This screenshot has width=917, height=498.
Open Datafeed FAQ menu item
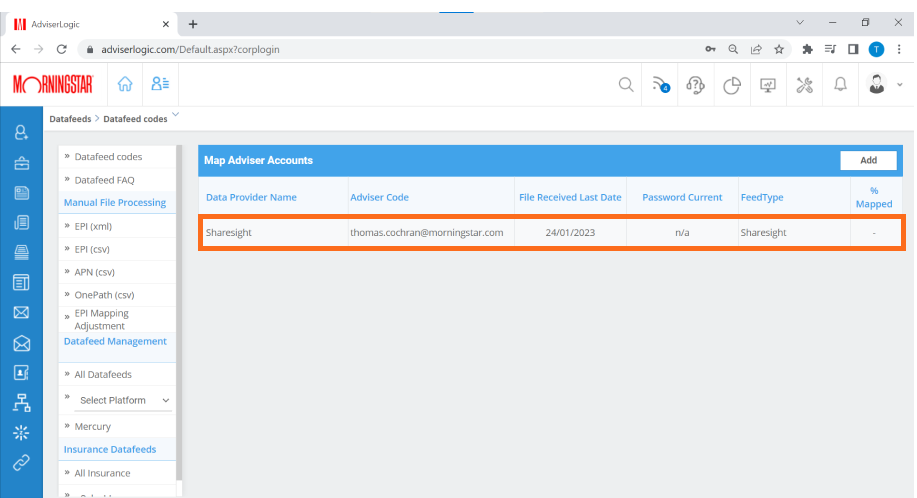click(x=104, y=180)
